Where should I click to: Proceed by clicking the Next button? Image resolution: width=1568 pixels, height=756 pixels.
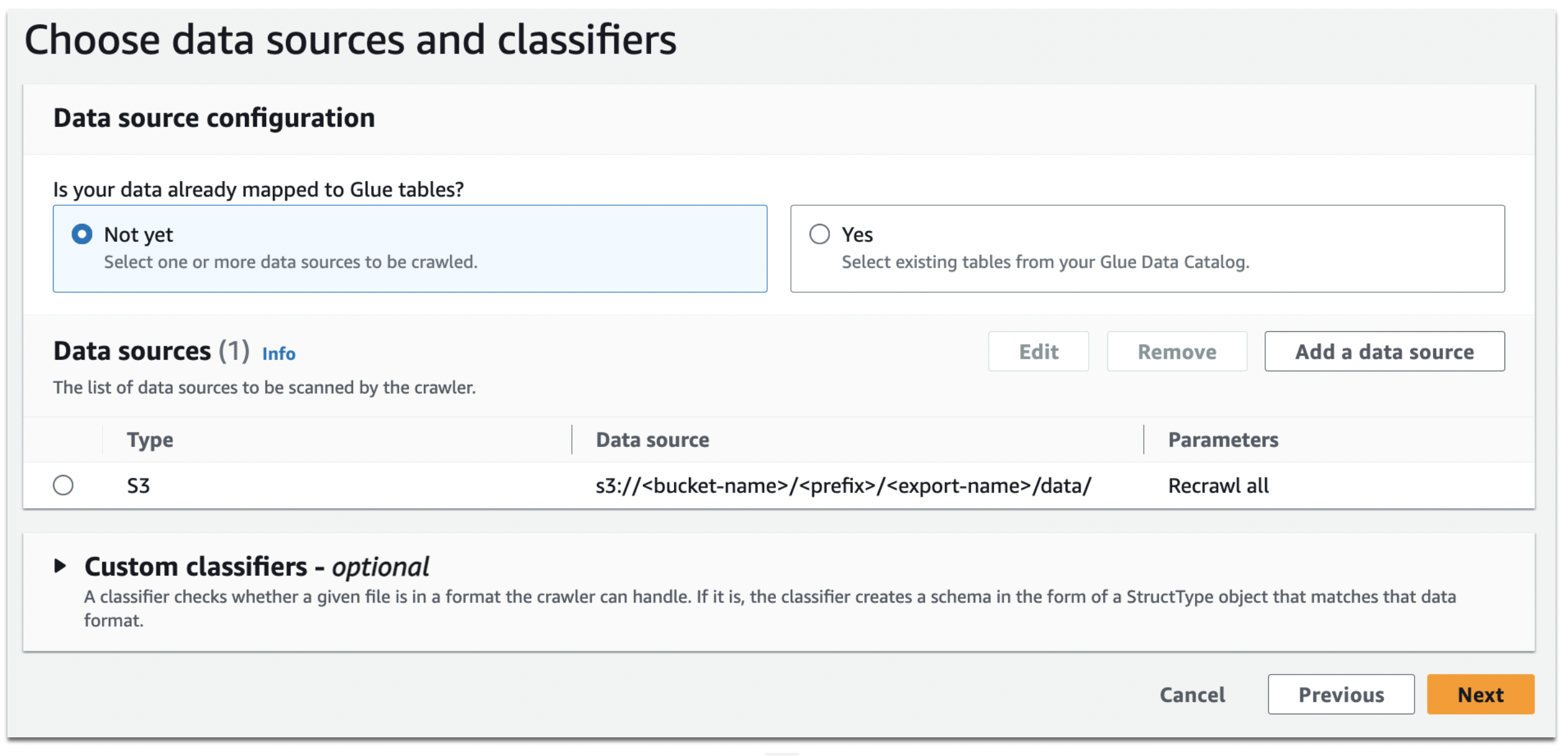(x=1480, y=694)
